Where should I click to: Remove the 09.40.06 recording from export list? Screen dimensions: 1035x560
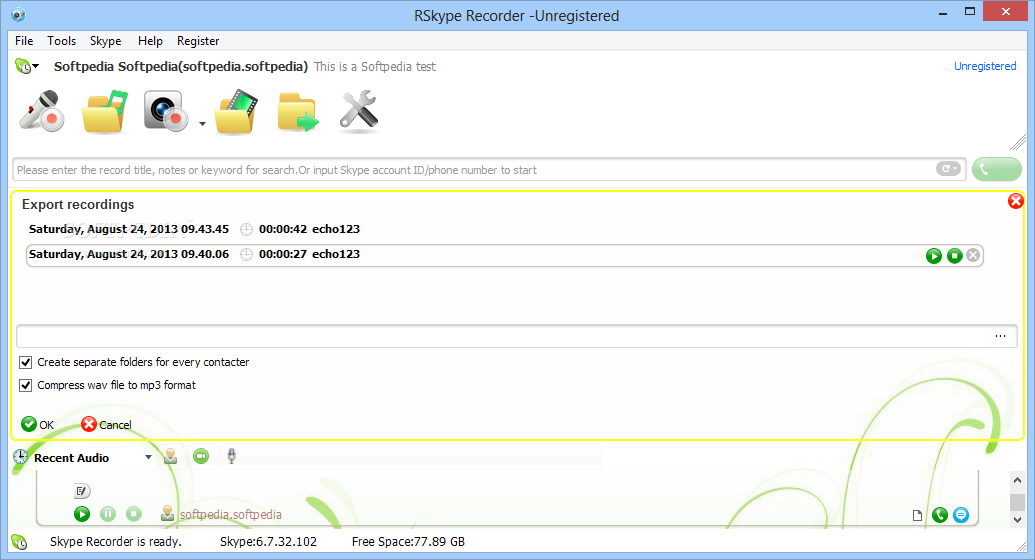pyautogui.click(x=973, y=256)
